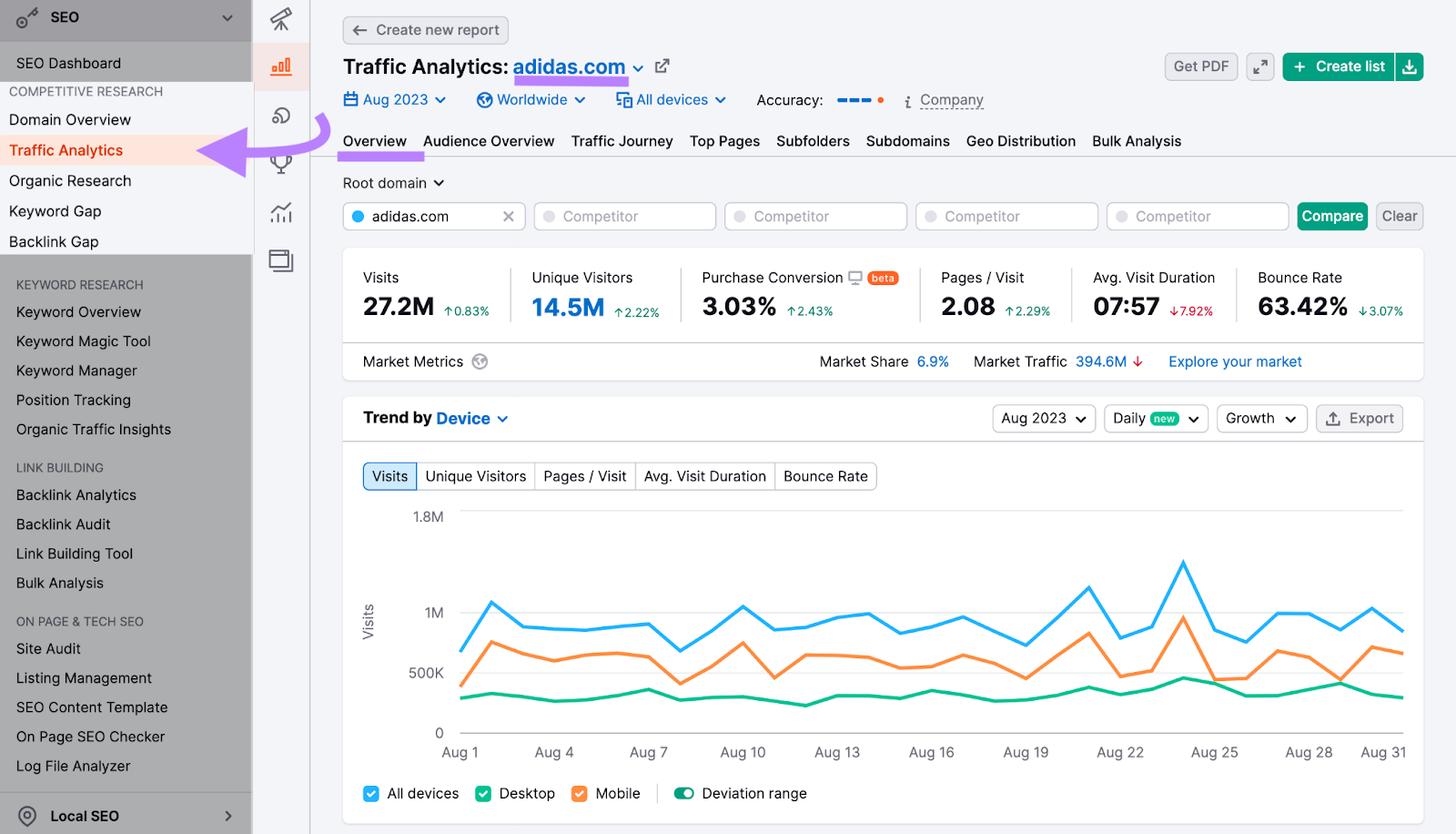The width and height of the screenshot is (1456, 834).
Task: Open the Geo Distribution tab
Action: coord(1021,141)
